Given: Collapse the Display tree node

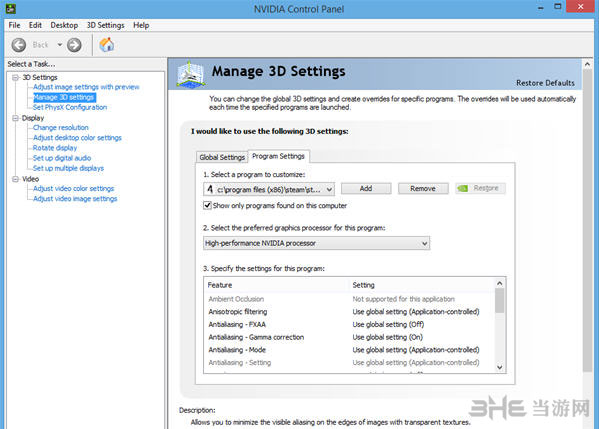Looking at the screenshot, I should pos(16,118).
